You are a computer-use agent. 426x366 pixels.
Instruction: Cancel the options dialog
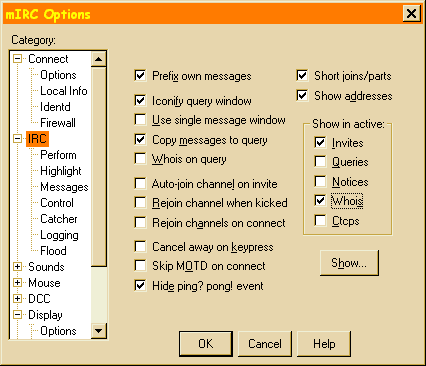[x=265, y=344]
